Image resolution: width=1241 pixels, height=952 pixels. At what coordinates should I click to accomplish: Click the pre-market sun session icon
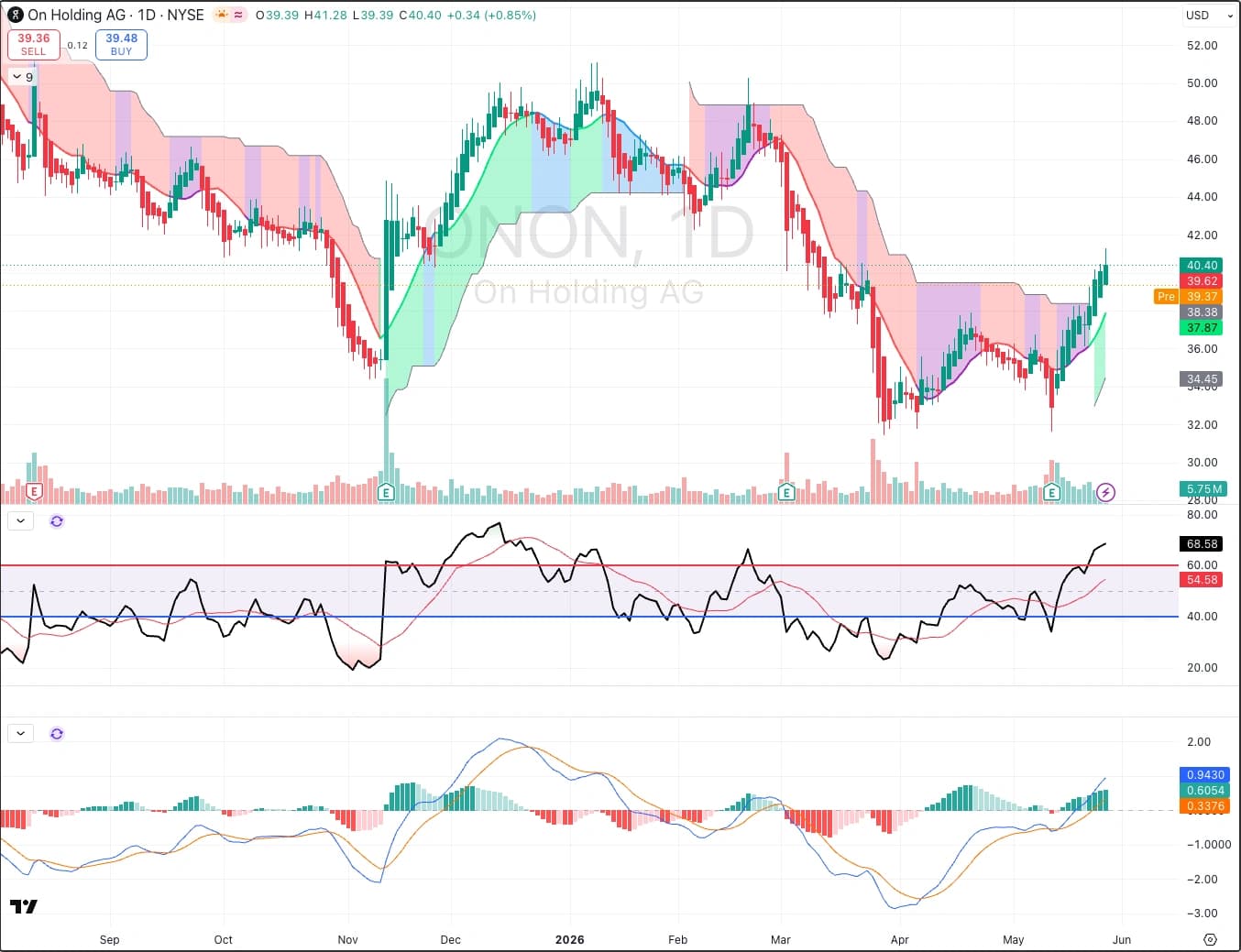(x=221, y=15)
